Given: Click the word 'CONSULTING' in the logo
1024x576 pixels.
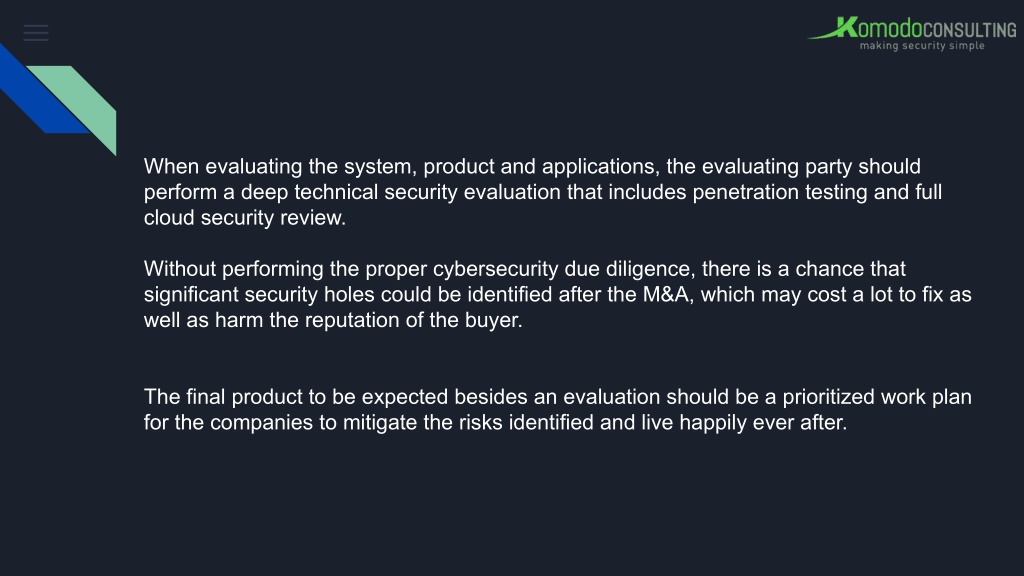Looking at the screenshot, I should 970,30.
